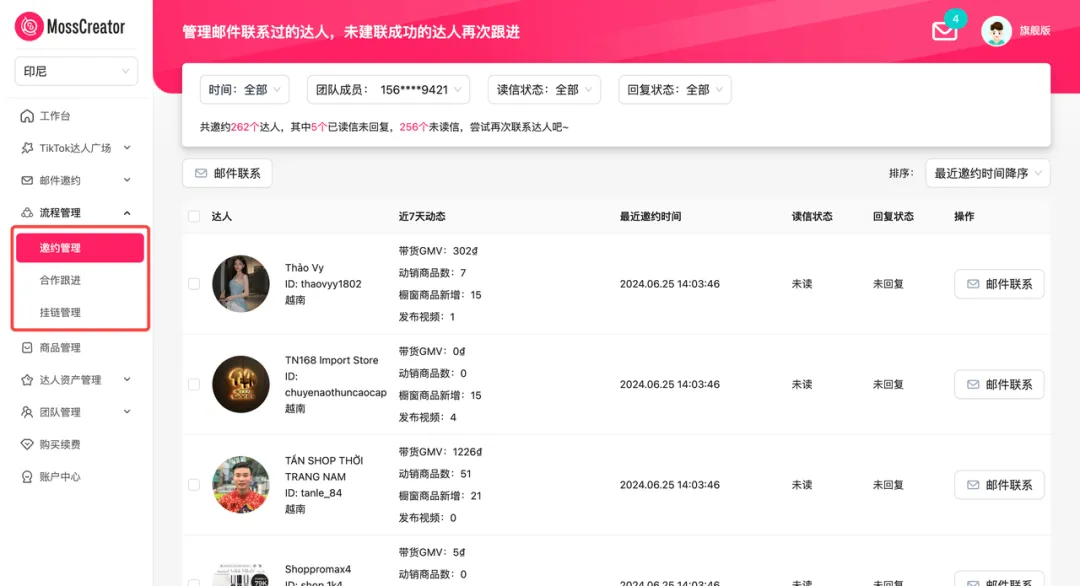
Task: Click 未回复 status in Thảo Vy row
Action: click(x=888, y=284)
